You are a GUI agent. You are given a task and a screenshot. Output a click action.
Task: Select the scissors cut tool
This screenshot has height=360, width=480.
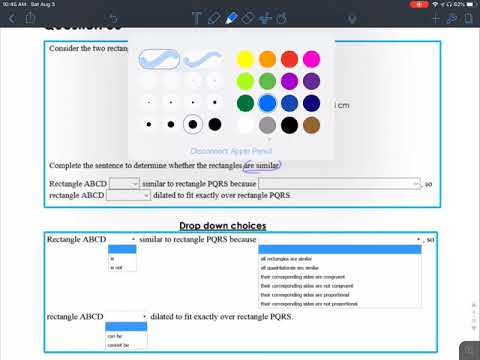[266, 18]
